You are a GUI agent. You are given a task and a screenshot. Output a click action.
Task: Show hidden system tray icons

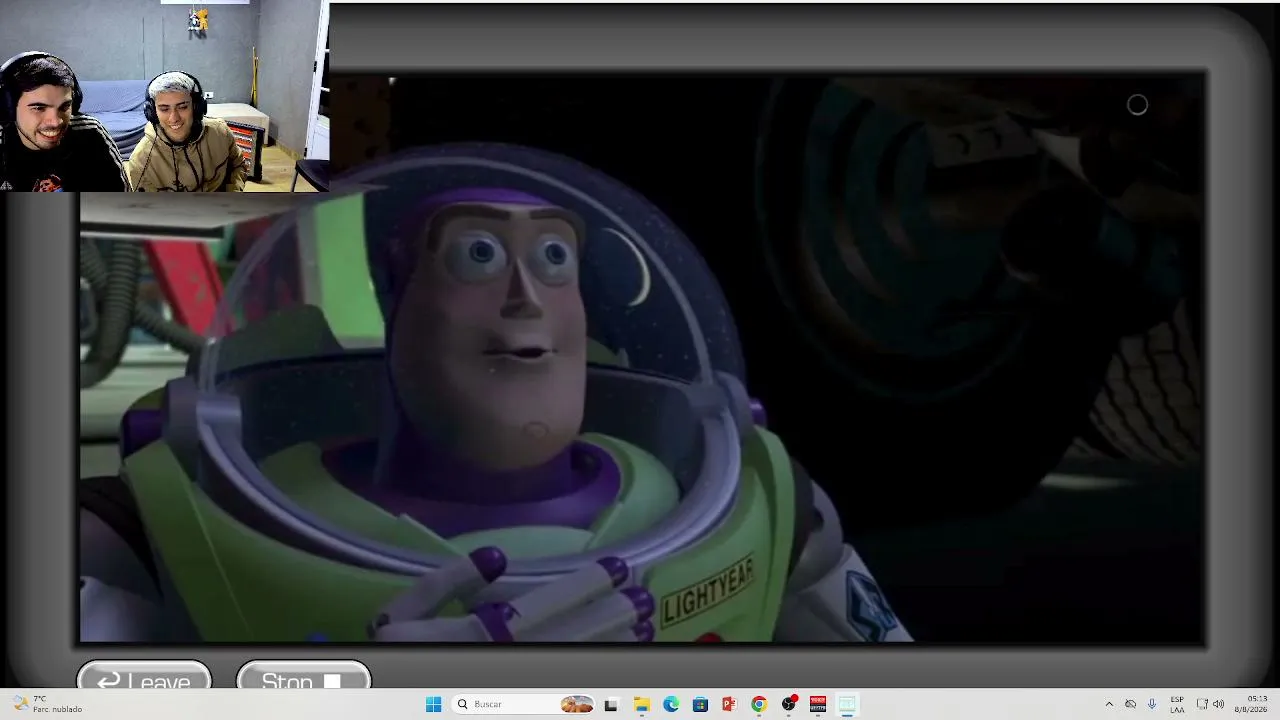coord(1108,704)
